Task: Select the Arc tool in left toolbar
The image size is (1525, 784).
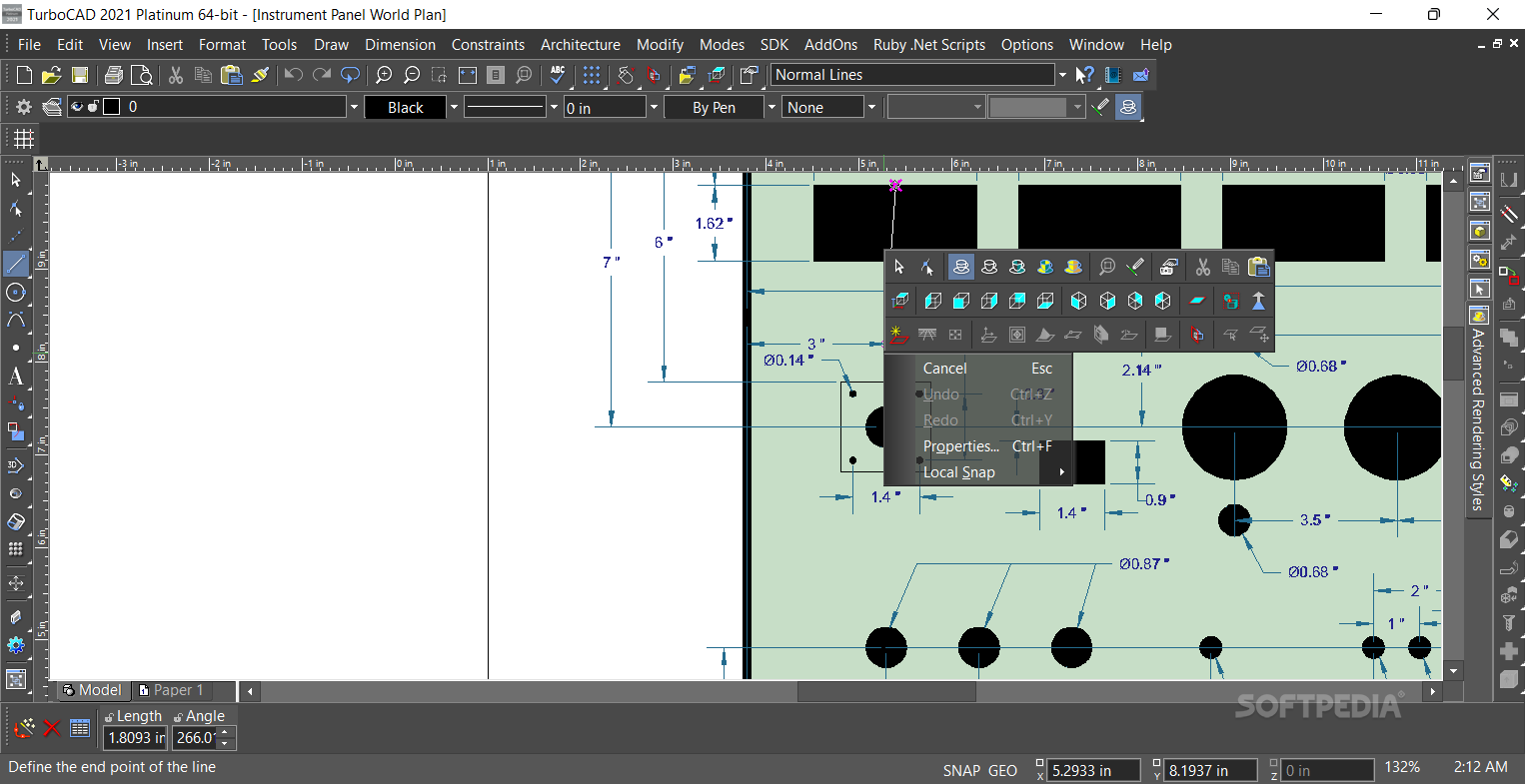Action: 16,320
